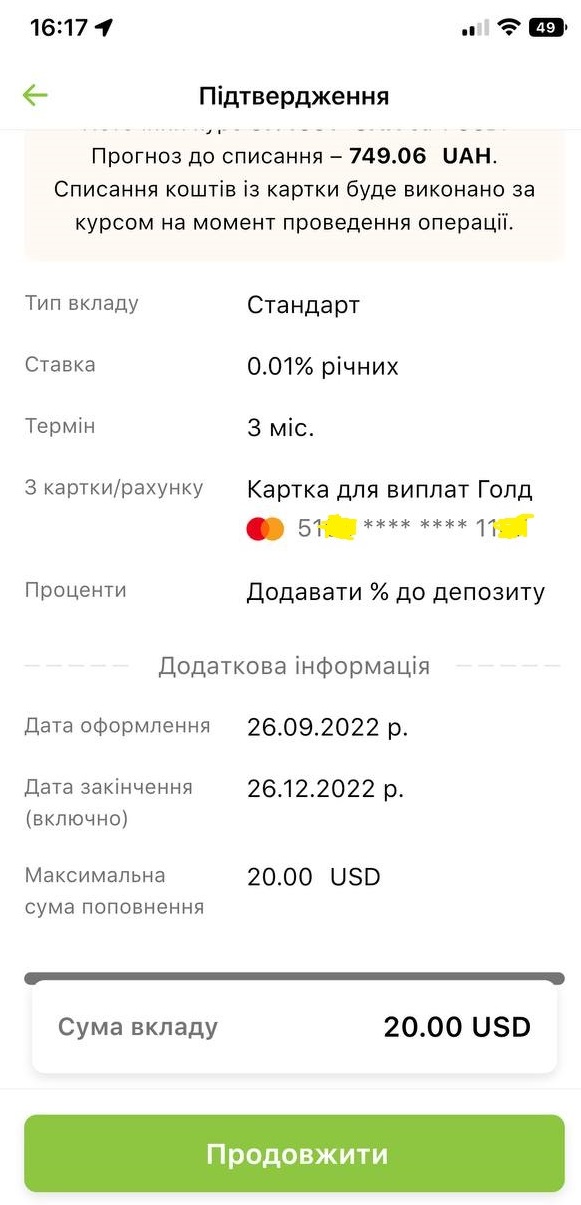Tap the 'Дата закінчення' date 26.12.2022
This screenshot has height=1205, width=581.
324,786
